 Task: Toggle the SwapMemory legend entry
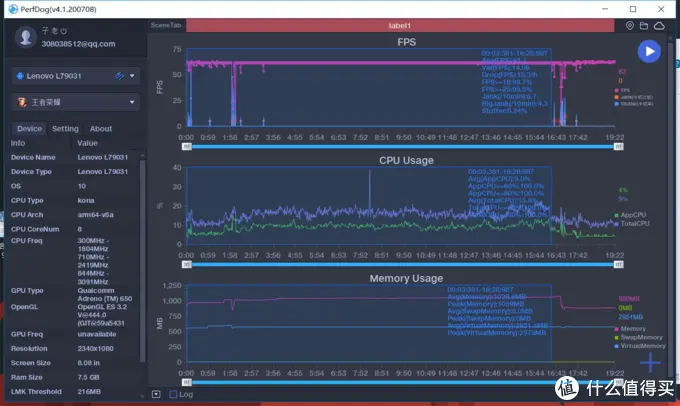(638, 337)
